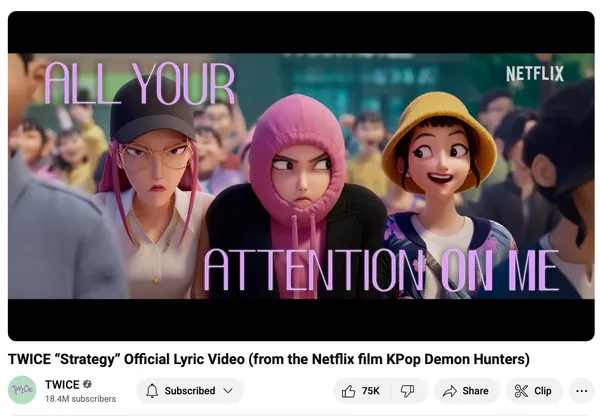Like the video with the thumbs-up icon

pyautogui.click(x=348, y=391)
